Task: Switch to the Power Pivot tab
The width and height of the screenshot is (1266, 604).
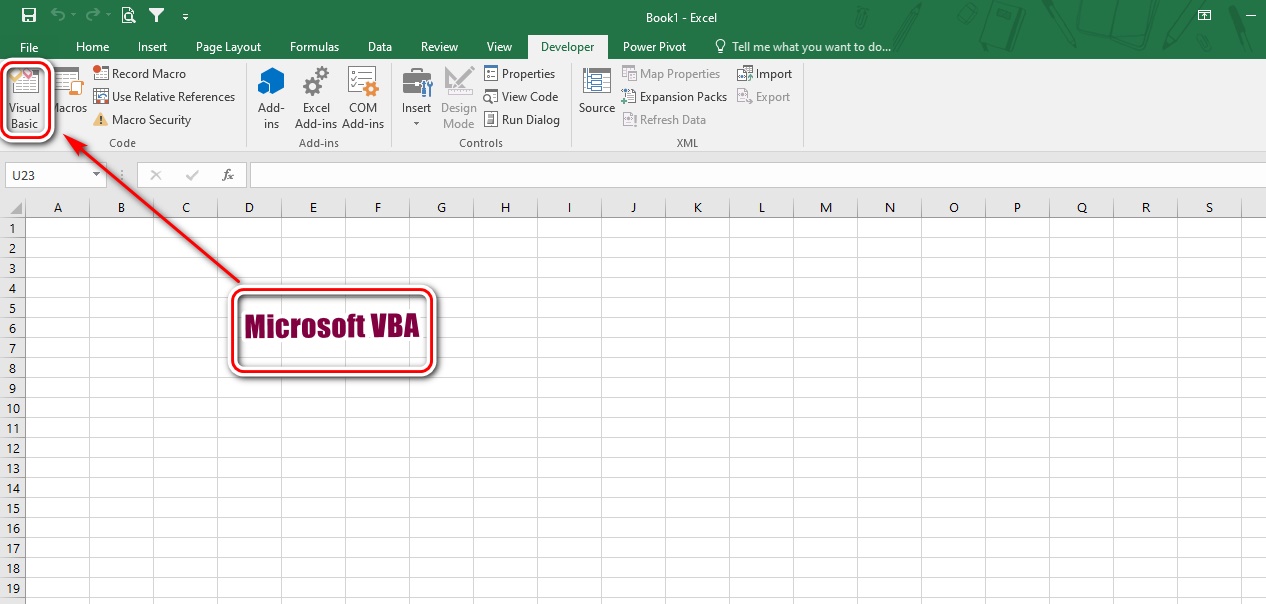Action: click(654, 47)
